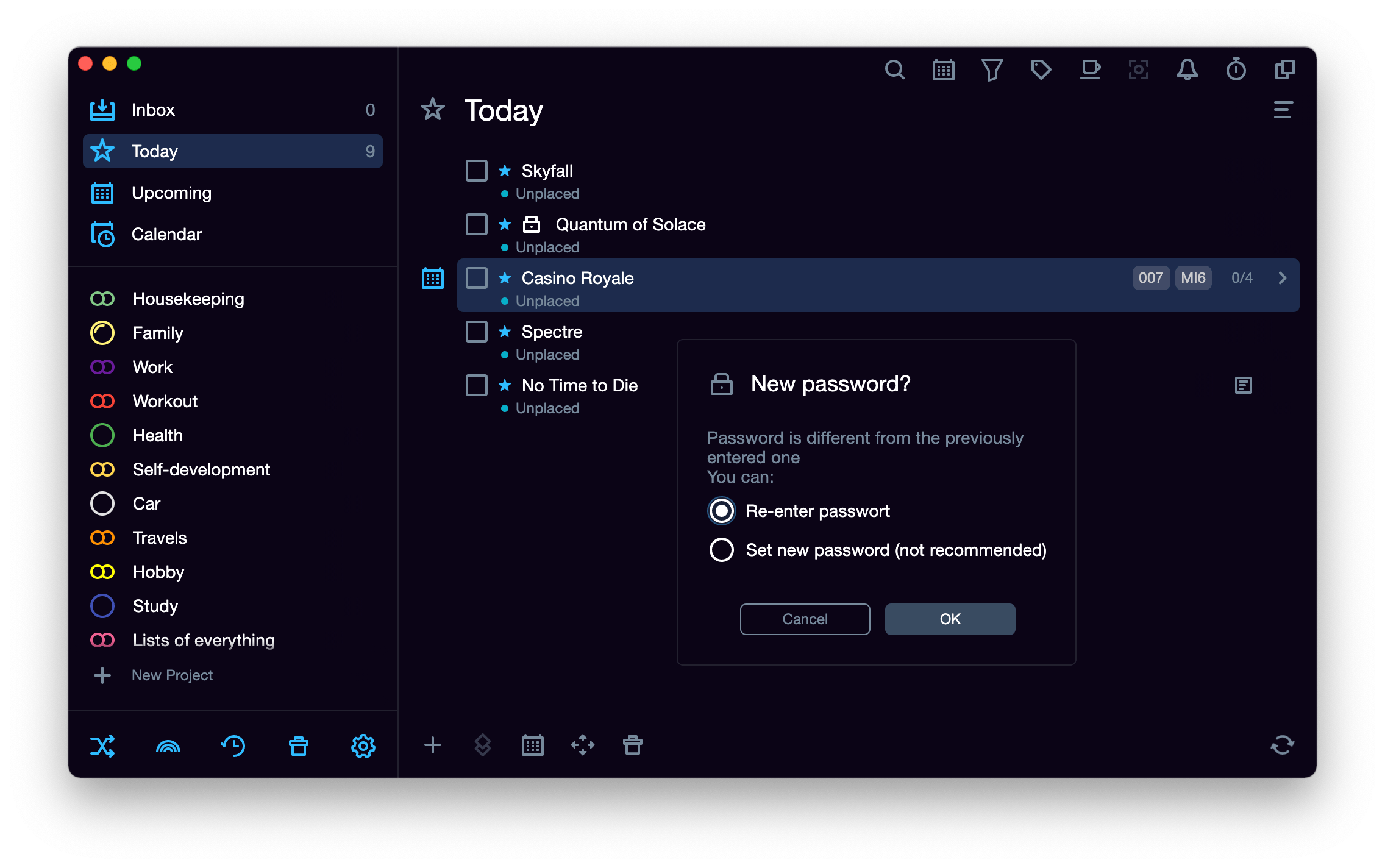Click the 0/4 subtask counter
The height and width of the screenshot is (868, 1385).
pyautogui.click(x=1242, y=278)
